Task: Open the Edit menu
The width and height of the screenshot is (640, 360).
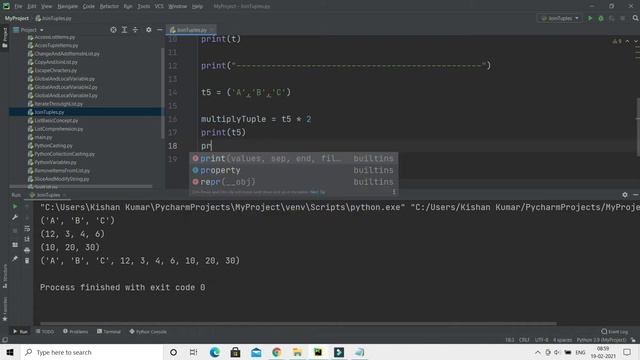Action: pos(32,7)
